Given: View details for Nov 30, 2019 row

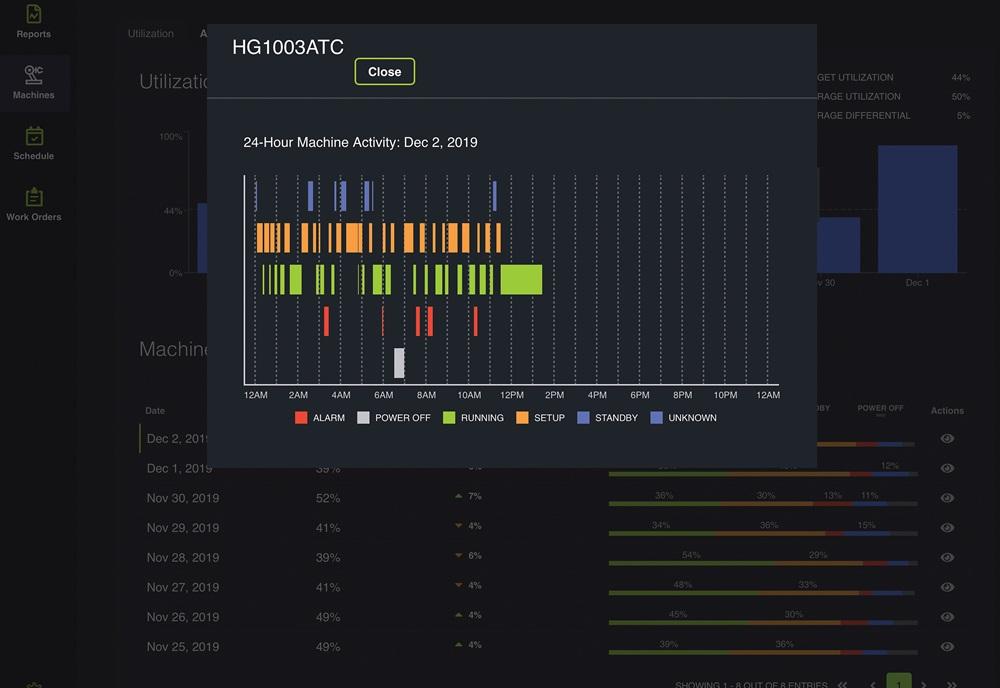Looking at the screenshot, I should [x=947, y=498].
